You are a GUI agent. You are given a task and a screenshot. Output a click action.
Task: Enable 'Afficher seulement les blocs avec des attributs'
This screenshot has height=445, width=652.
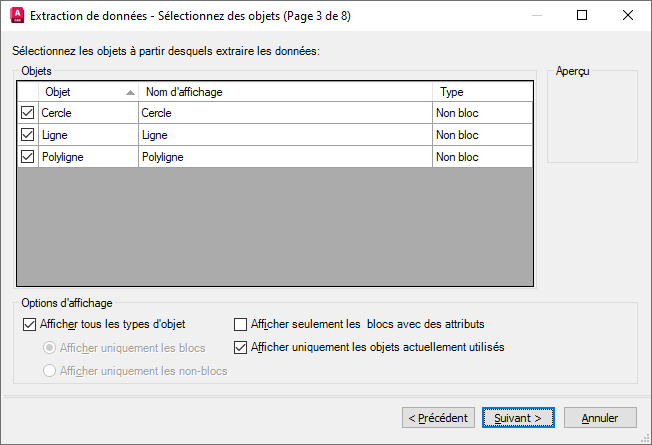click(240, 324)
